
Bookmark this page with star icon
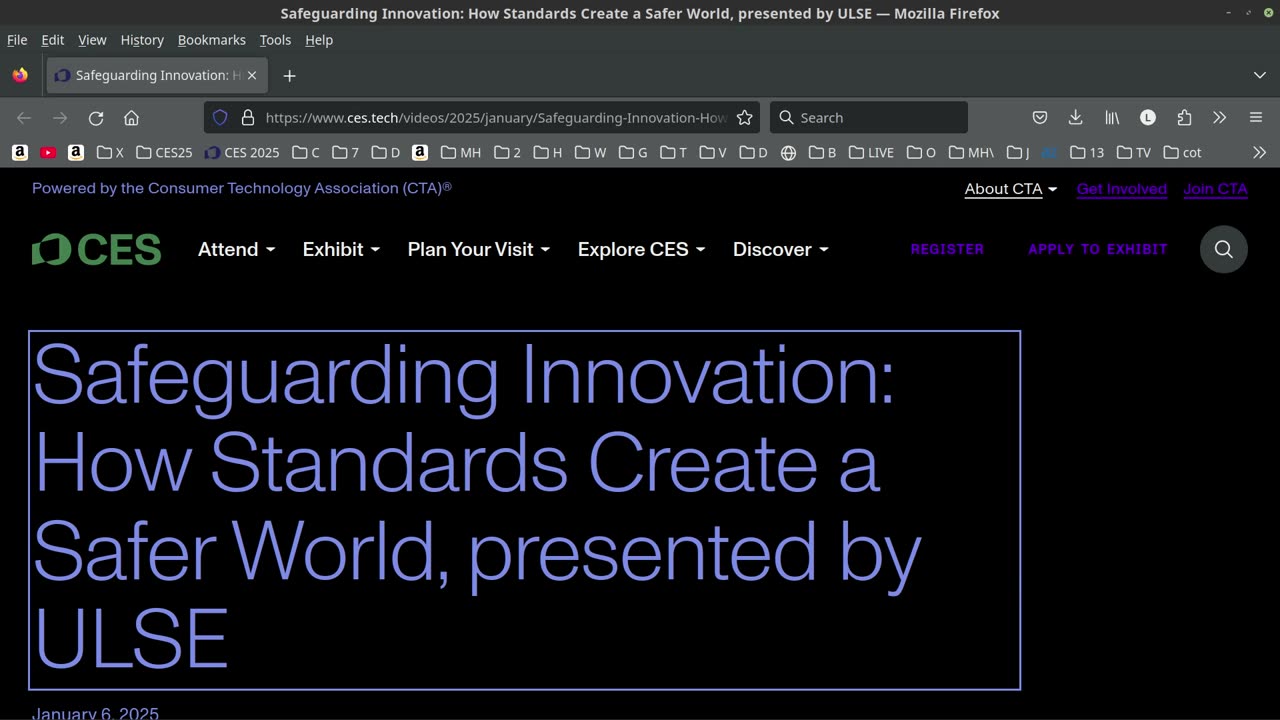(744, 118)
